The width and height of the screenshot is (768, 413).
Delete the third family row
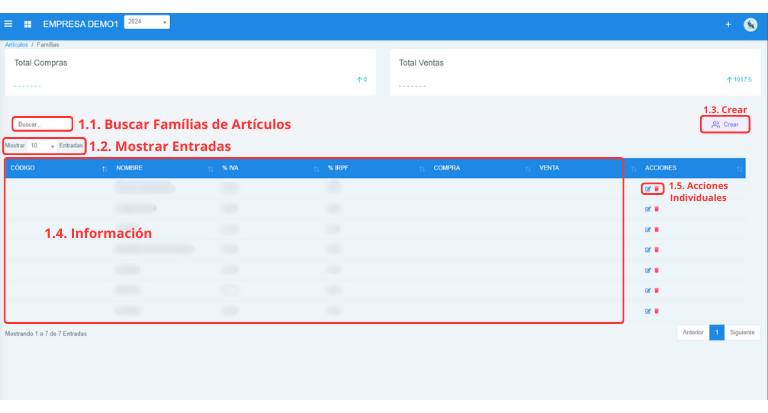coord(657,229)
